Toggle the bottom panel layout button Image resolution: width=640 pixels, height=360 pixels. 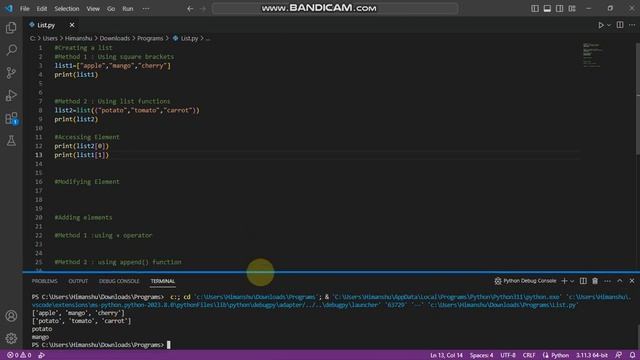547,9
